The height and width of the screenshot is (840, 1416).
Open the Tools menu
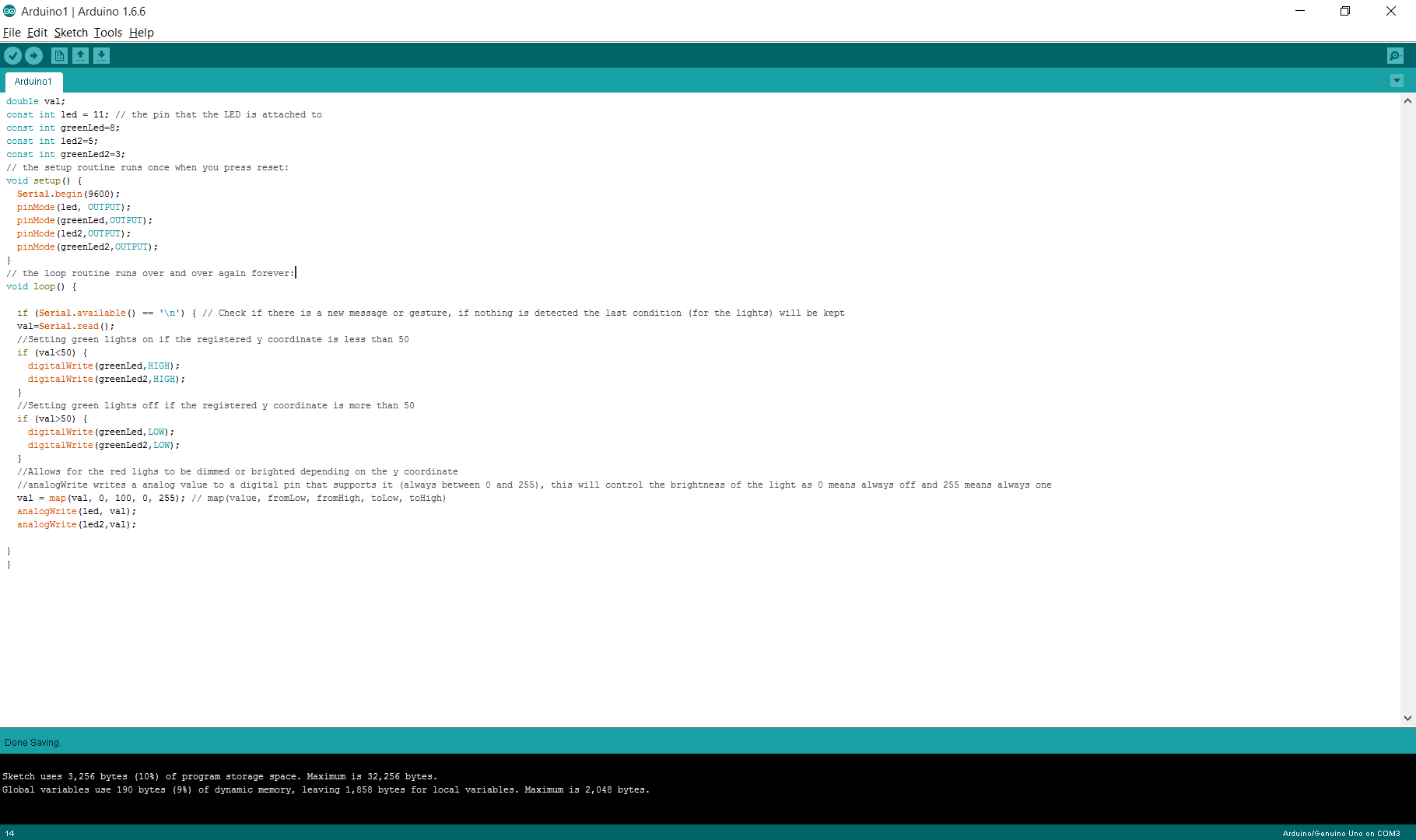point(108,33)
